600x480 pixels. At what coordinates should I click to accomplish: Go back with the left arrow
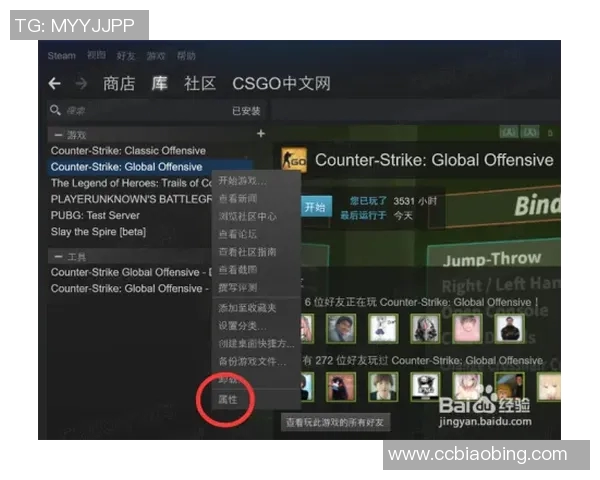click(55, 83)
